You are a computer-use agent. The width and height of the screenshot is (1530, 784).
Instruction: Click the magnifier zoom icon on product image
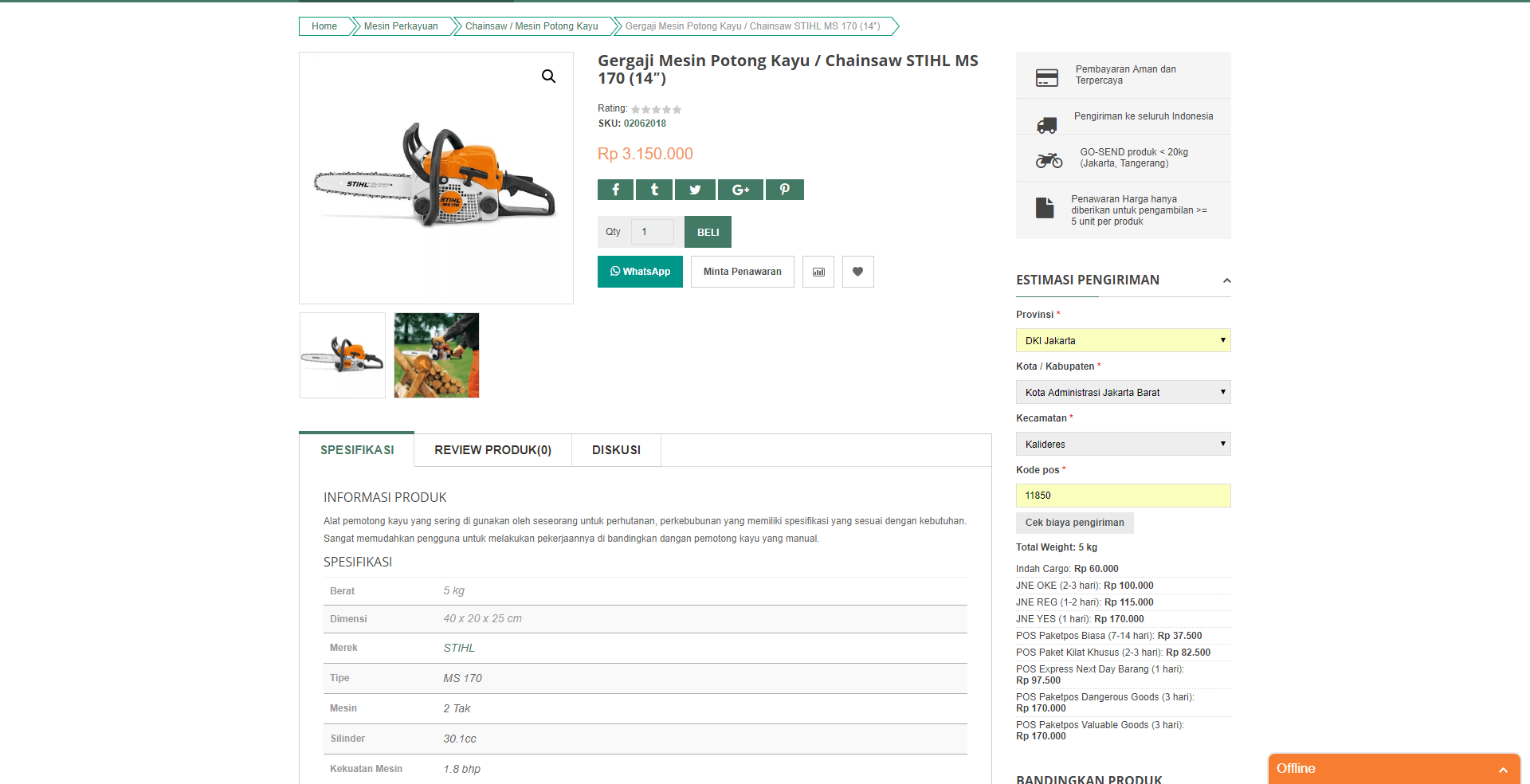[548, 76]
